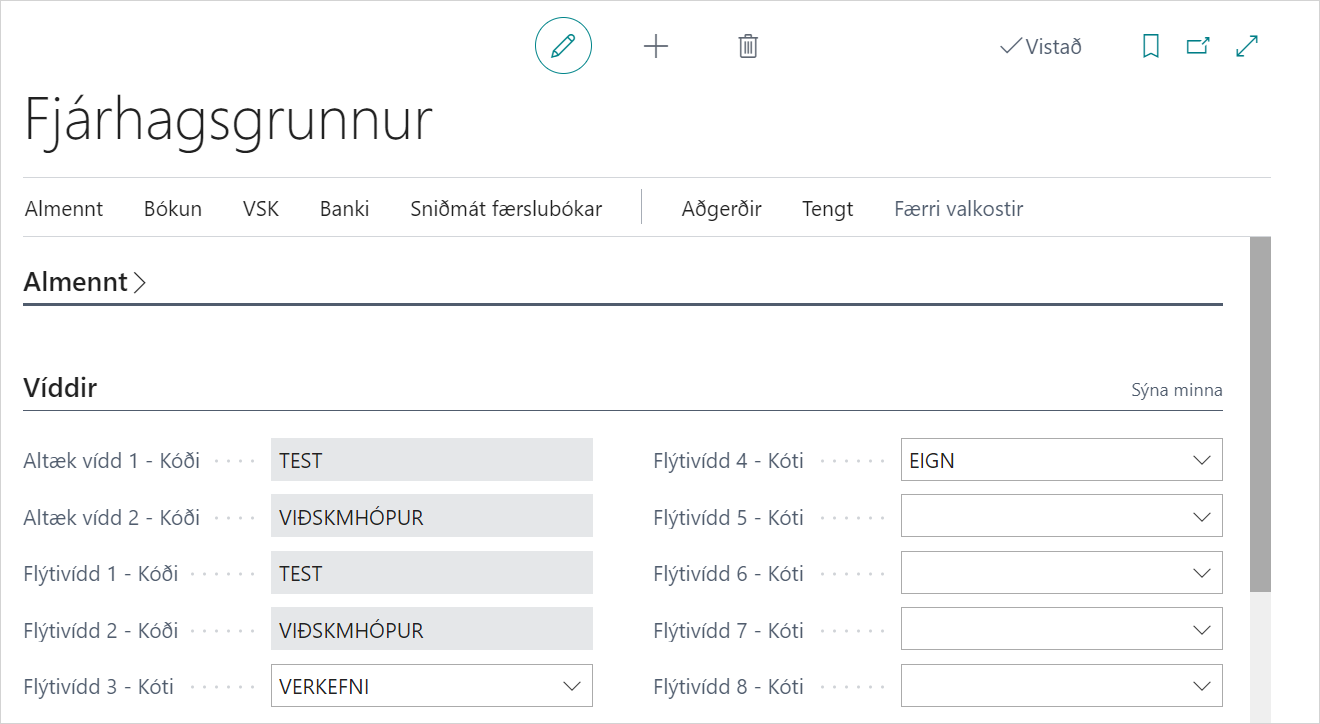The width and height of the screenshot is (1320, 724).
Task: Click the vertical scrollbar thumb
Action: click(x=1260, y=415)
